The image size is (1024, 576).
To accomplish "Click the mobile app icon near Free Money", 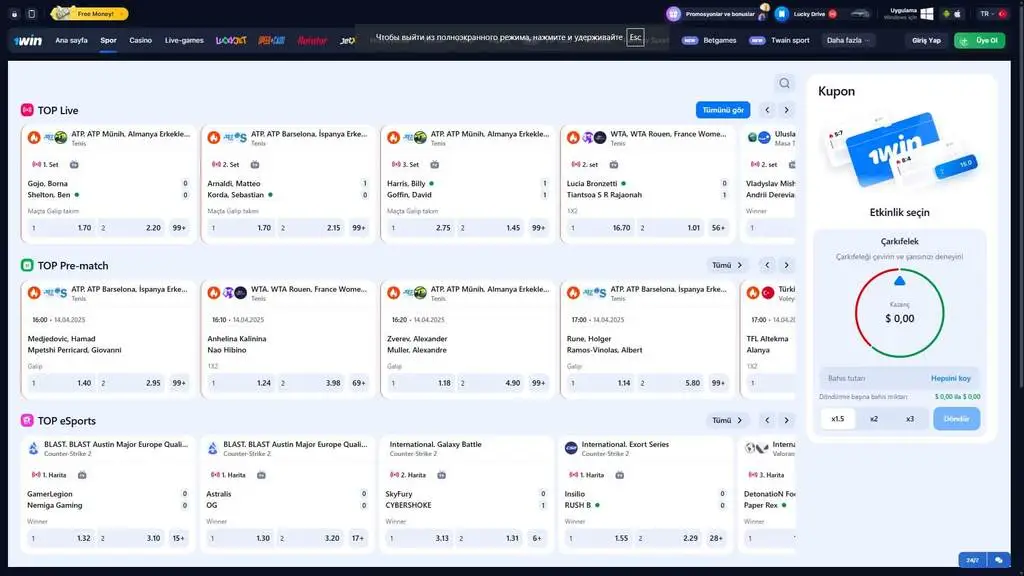I will (x=31, y=14).
